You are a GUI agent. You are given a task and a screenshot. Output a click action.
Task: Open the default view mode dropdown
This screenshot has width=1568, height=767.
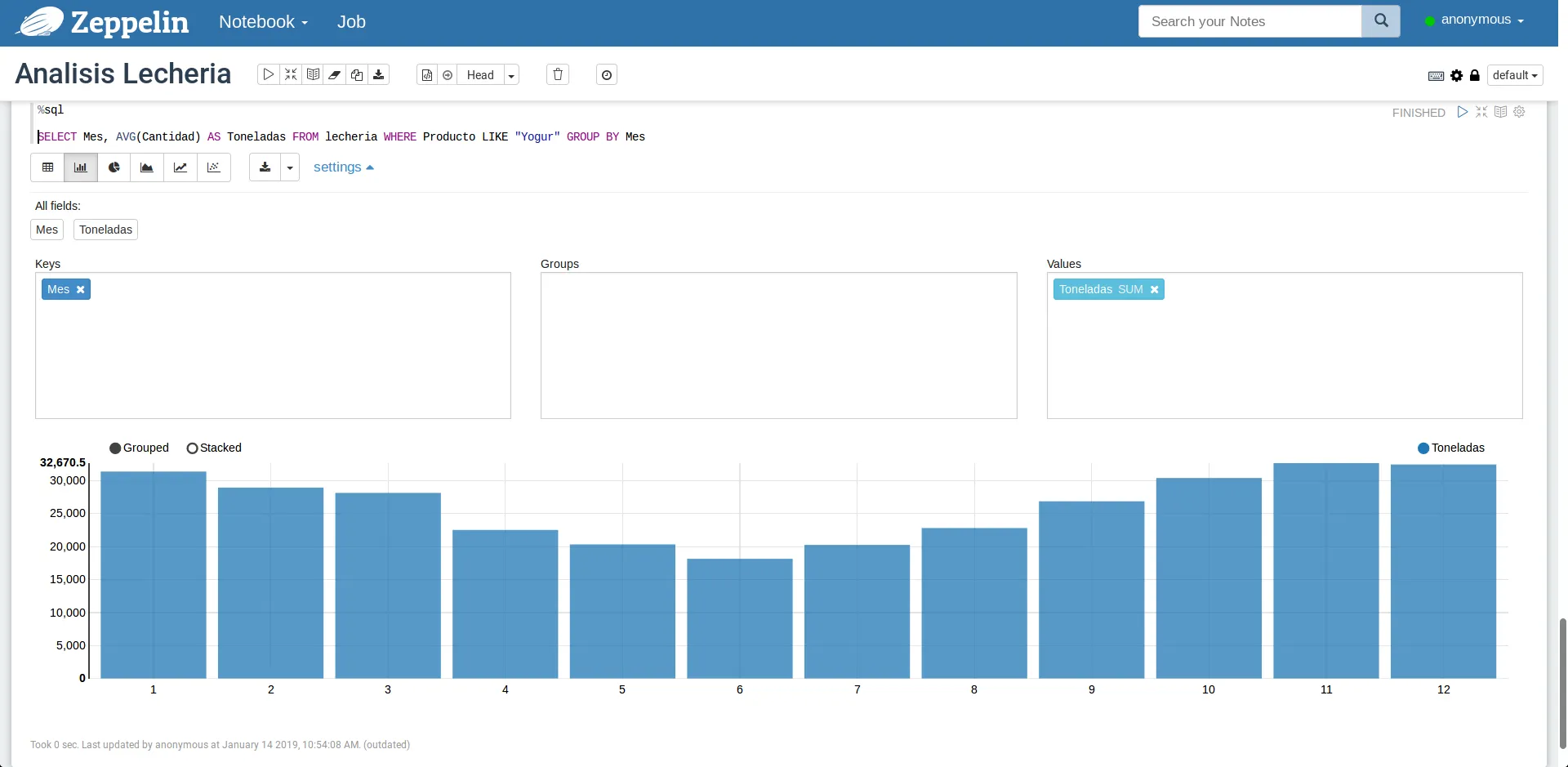click(x=1515, y=75)
